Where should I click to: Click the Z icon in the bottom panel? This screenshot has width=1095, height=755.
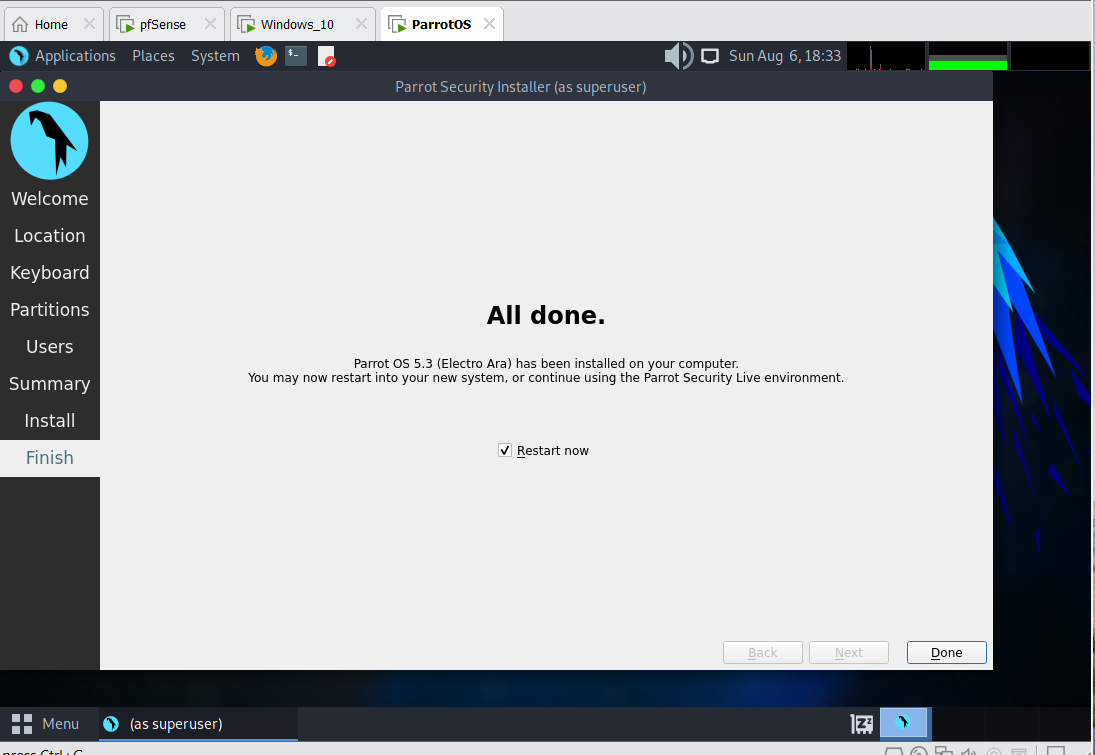pos(862,724)
